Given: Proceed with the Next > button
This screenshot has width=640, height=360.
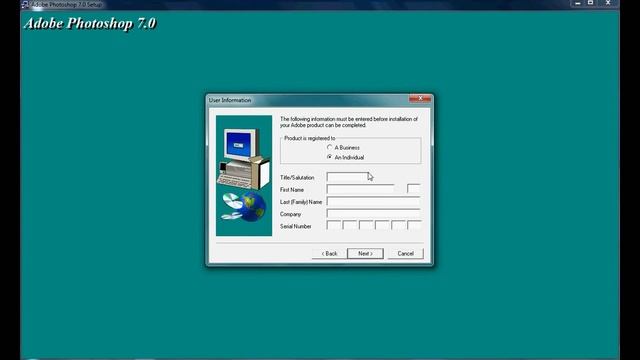Looking at the screenshot, I should [365, 253].
